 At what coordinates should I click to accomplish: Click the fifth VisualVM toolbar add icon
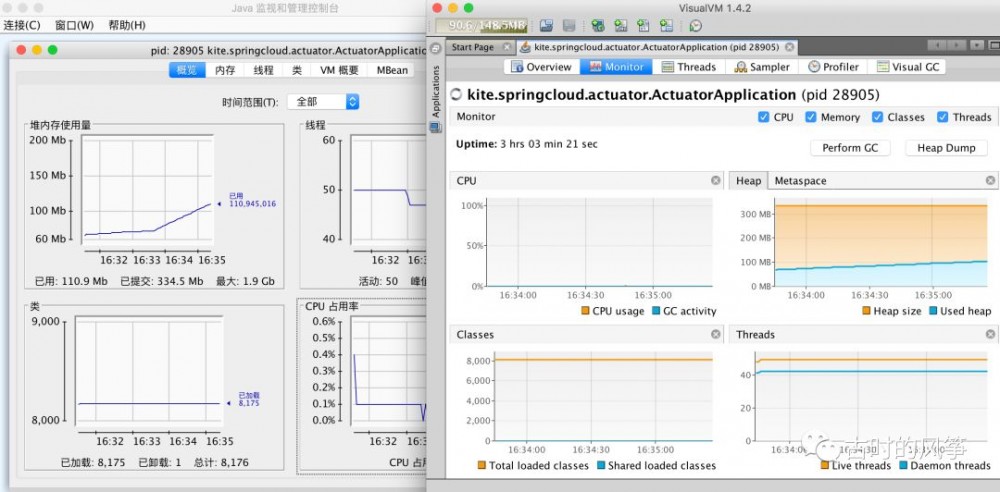[643, 26]
